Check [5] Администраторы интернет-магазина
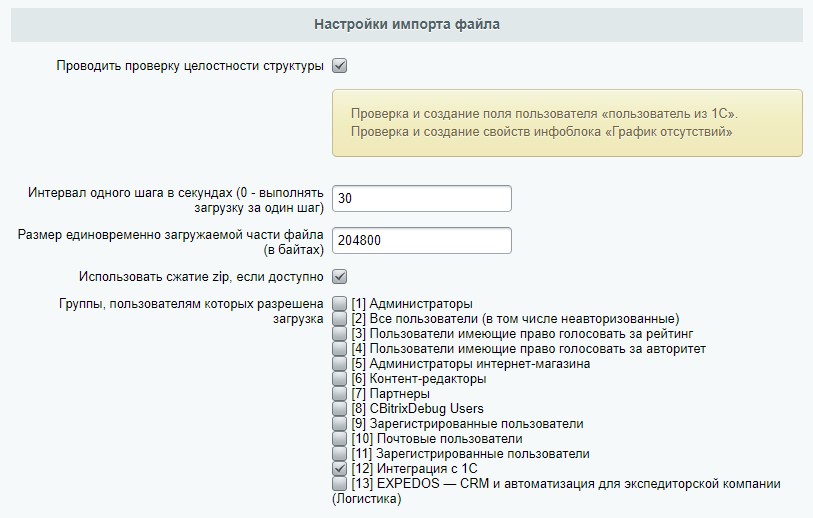813x518 pixels. tap(341, 364)
